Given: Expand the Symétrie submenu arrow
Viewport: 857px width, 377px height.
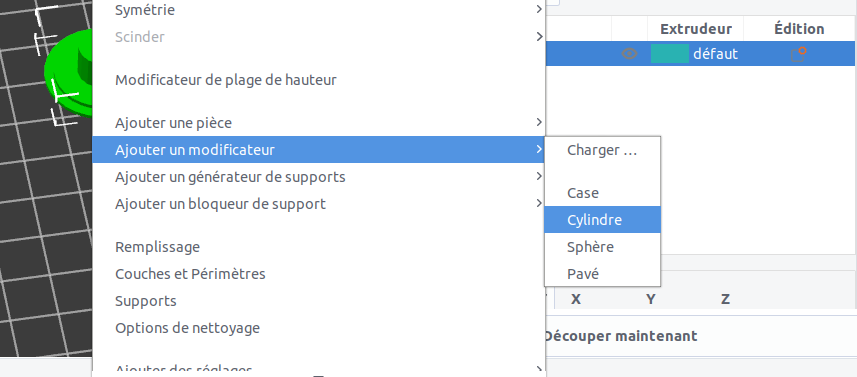Looking at the screenshot, I should (x=539, y=9).
